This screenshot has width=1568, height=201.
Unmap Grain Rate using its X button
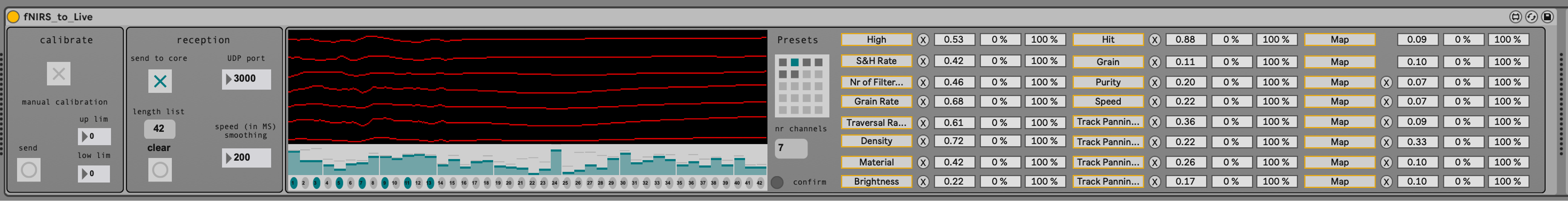(x=923, y=102)
